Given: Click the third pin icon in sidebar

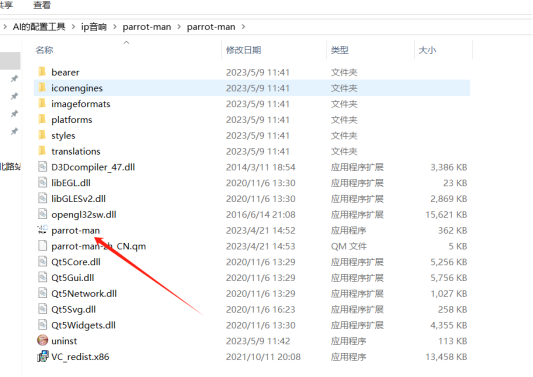Looking at the screenshot, I should point(14,114).
